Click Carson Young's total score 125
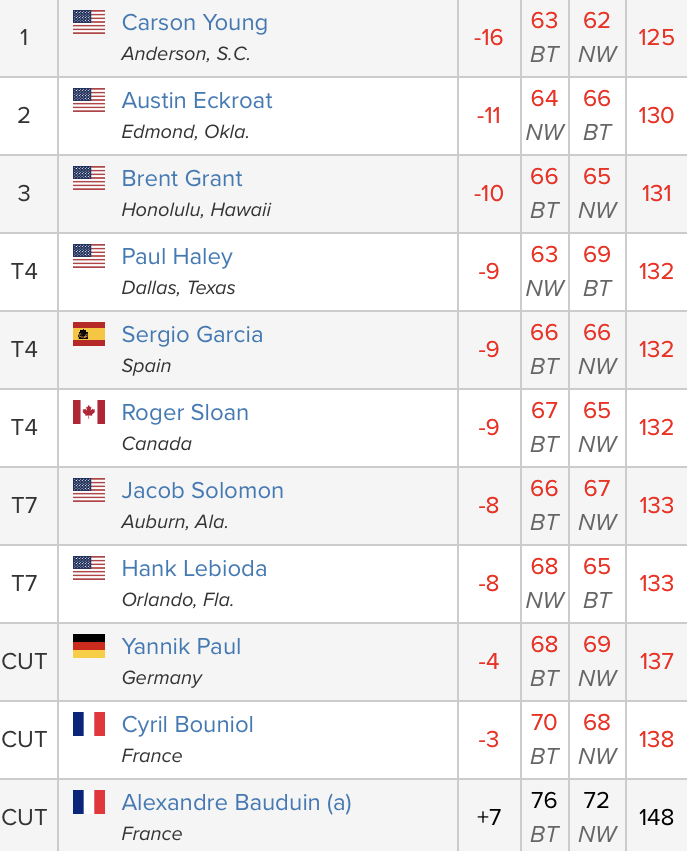 click(x=656, y=38)
